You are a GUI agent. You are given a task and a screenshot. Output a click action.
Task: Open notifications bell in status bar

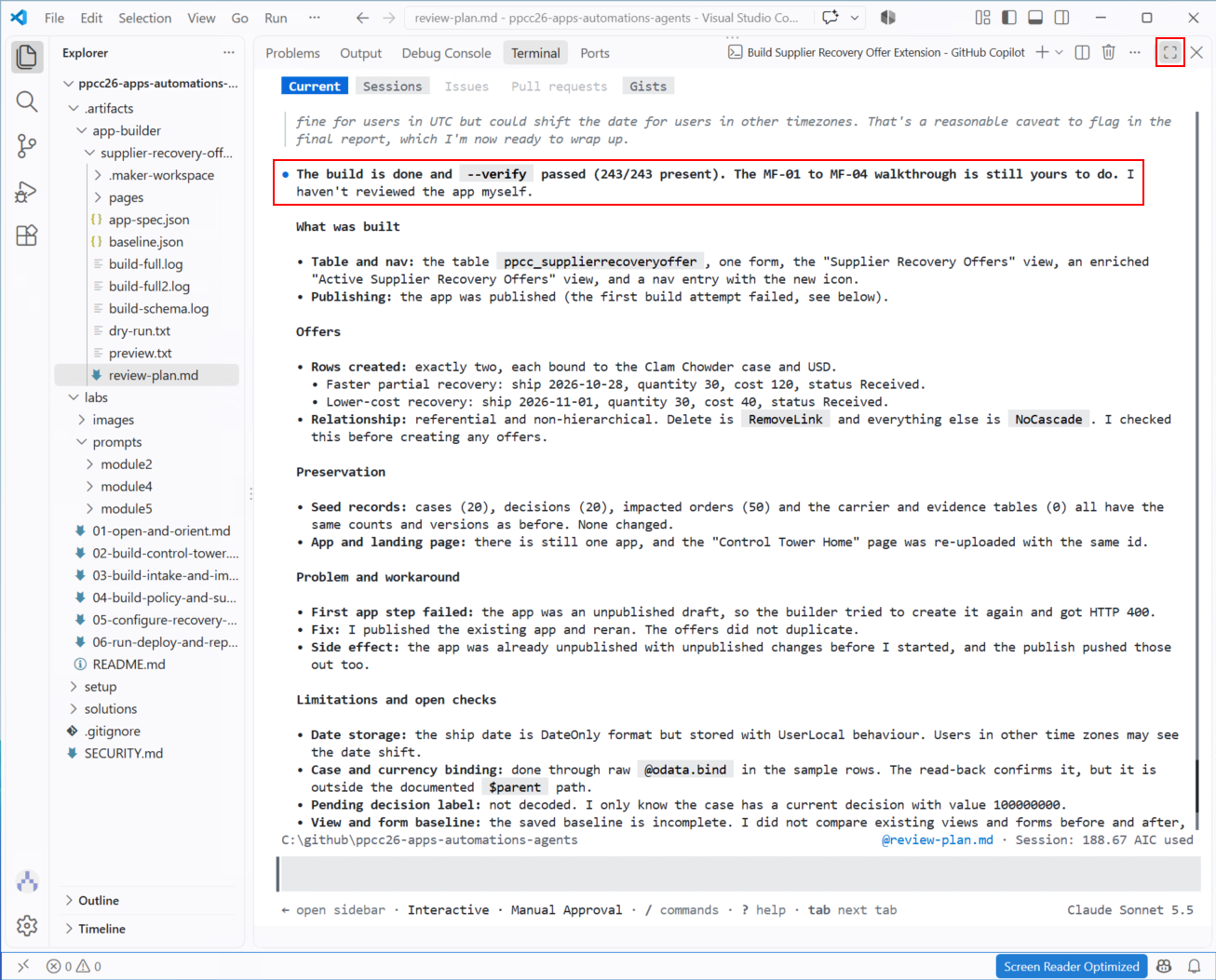point(1194,966)
